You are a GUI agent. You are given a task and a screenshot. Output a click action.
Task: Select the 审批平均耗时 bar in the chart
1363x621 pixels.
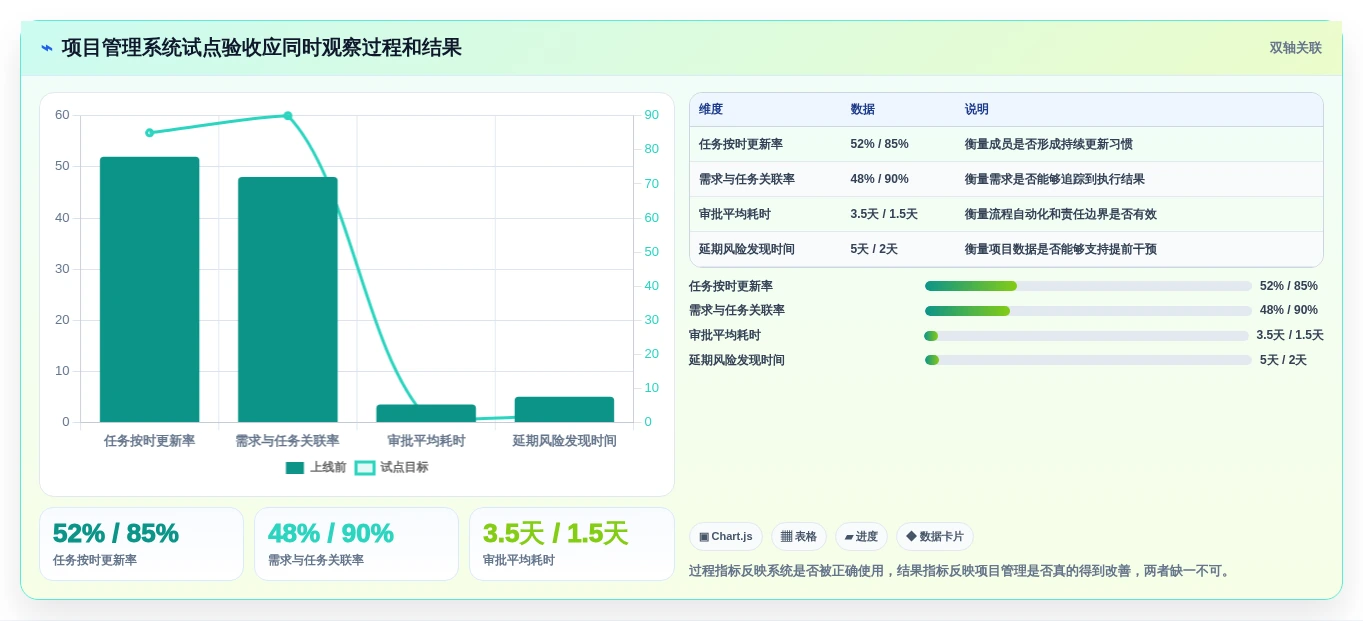(426, 413)
